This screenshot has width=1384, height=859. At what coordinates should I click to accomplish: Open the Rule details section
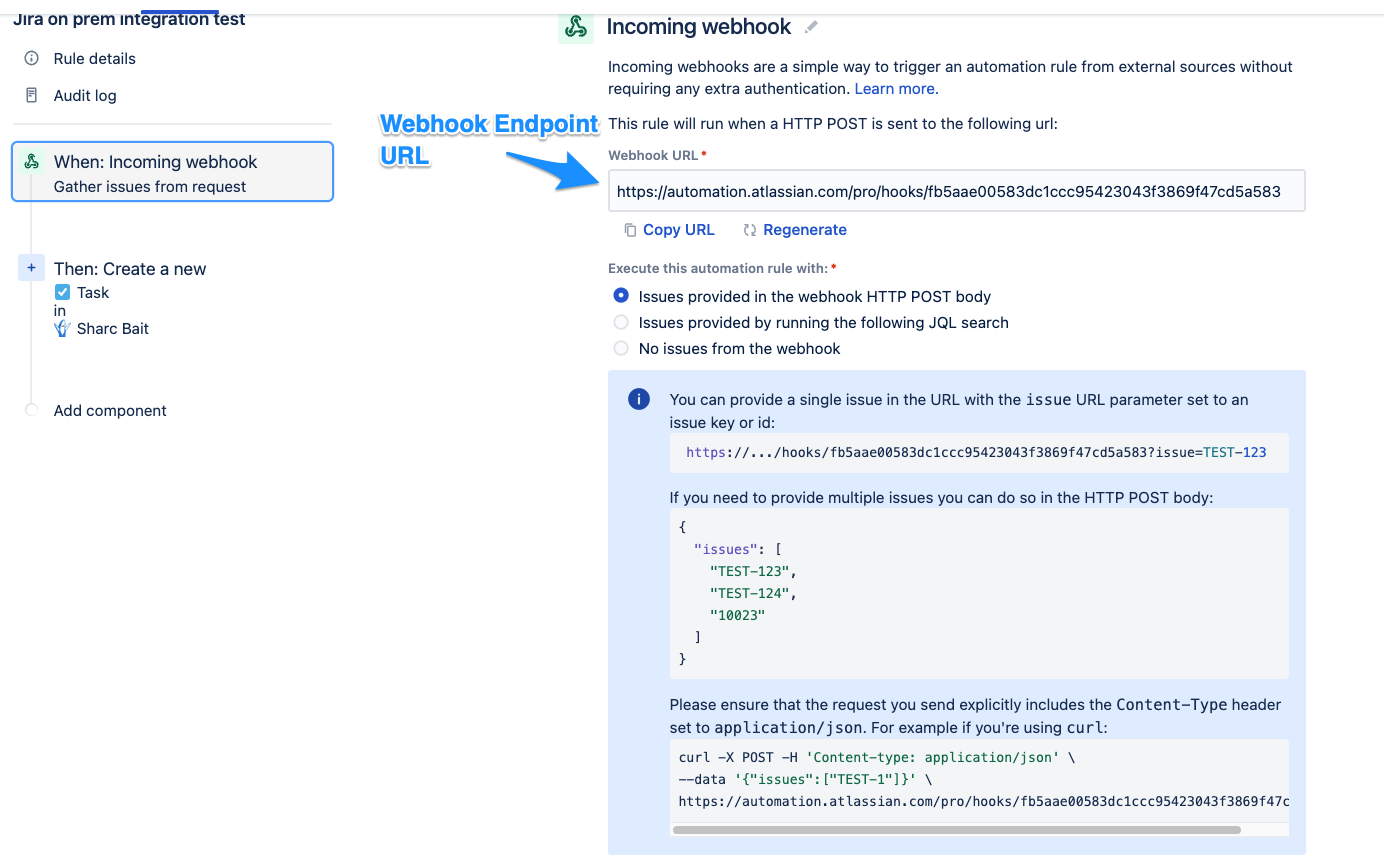tap(94, 59)
